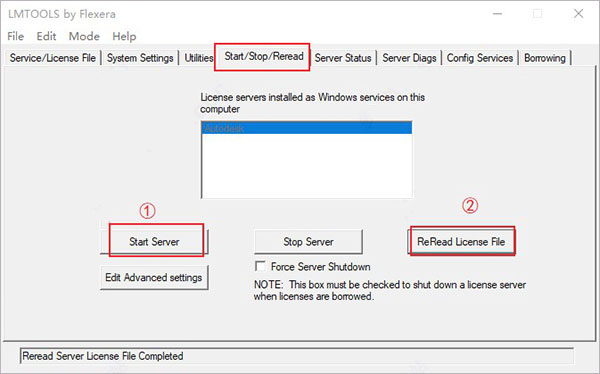Open the Utilities tab

199,58
